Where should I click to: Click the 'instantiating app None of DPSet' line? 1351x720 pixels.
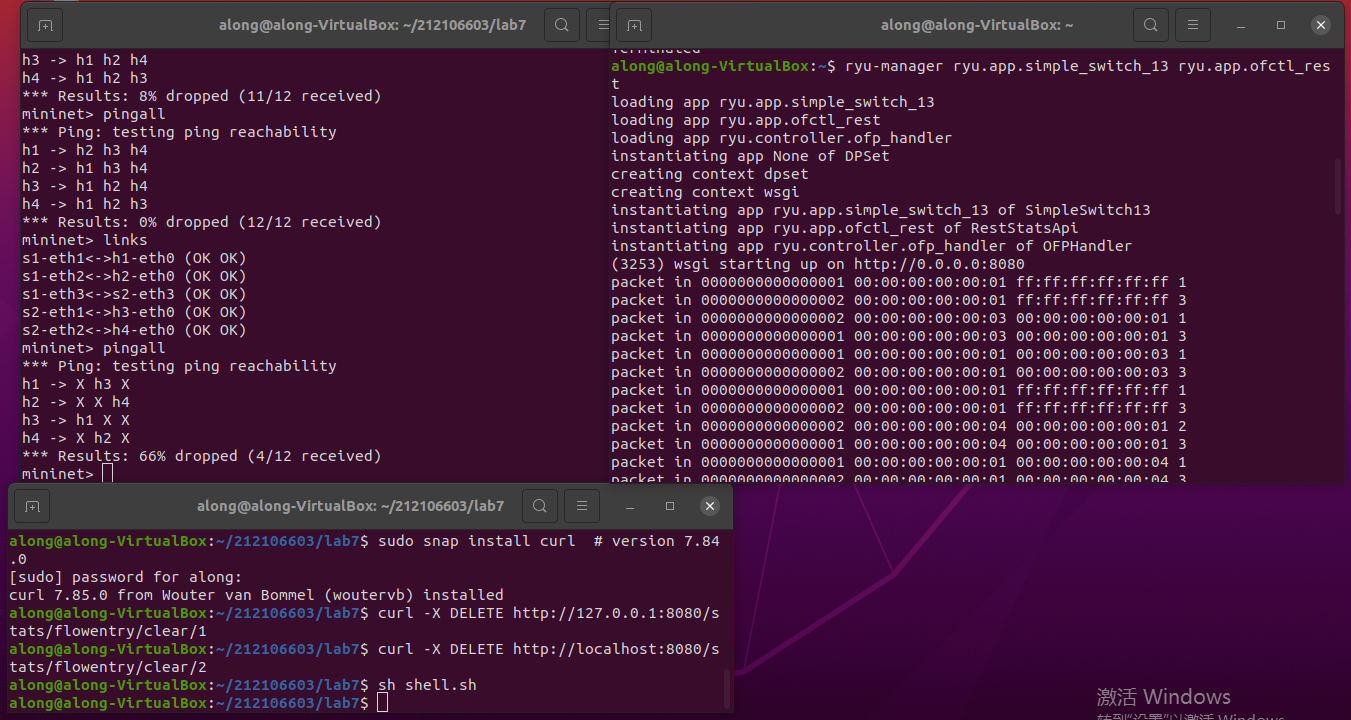click(x=750, y=156)
